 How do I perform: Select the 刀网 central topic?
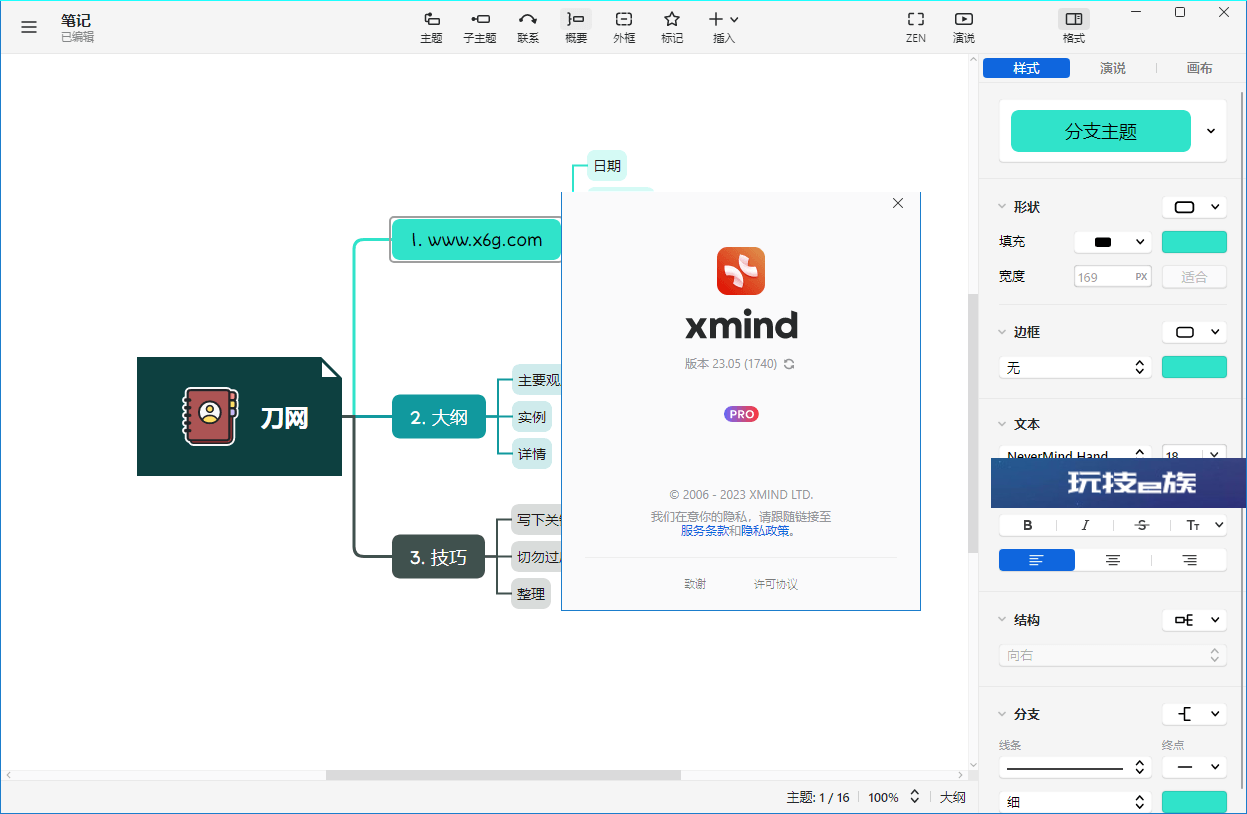click(240, 416)
